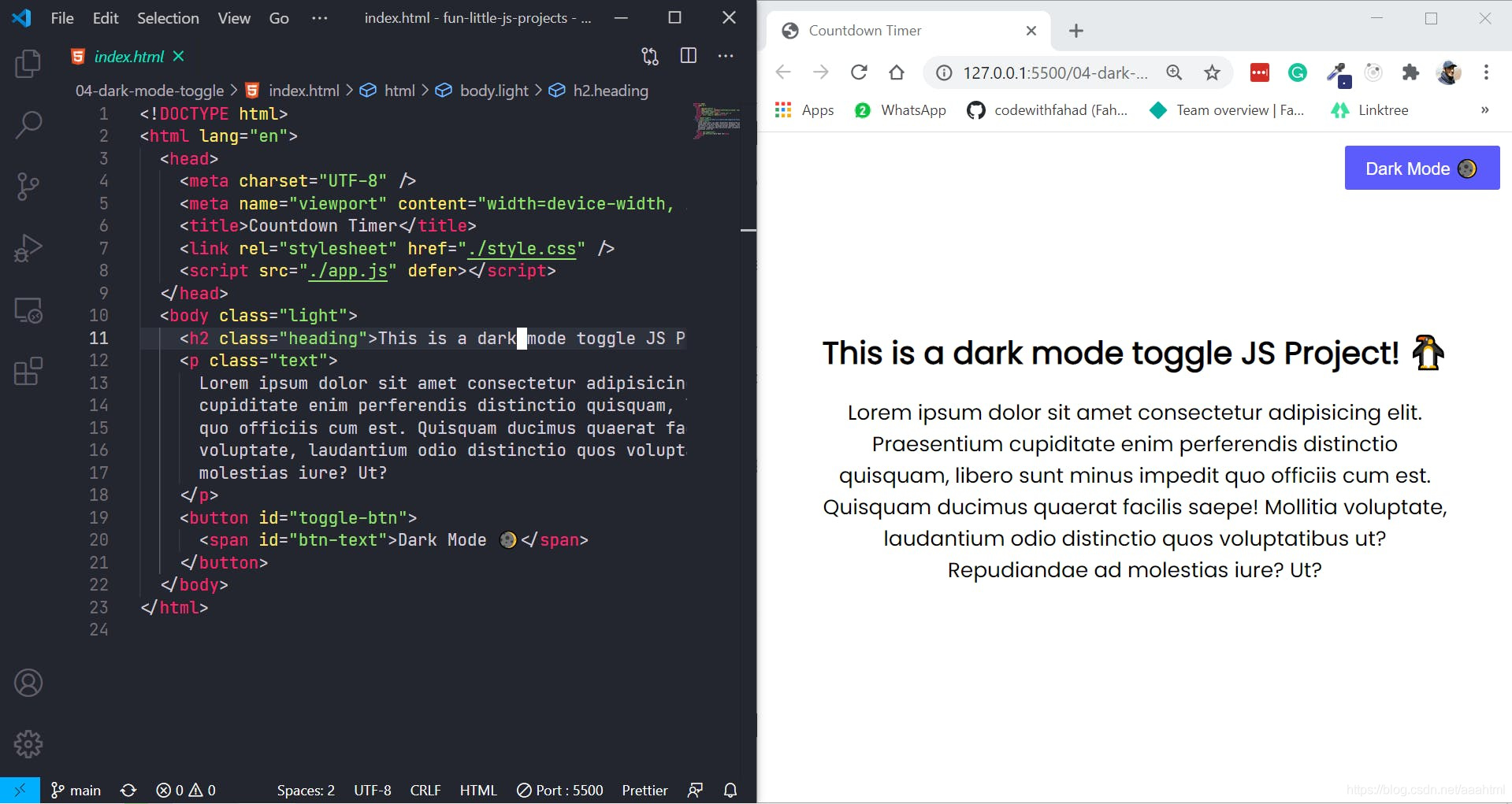
Task: Open the editor More Actions menu
Action: pos(726,56)
